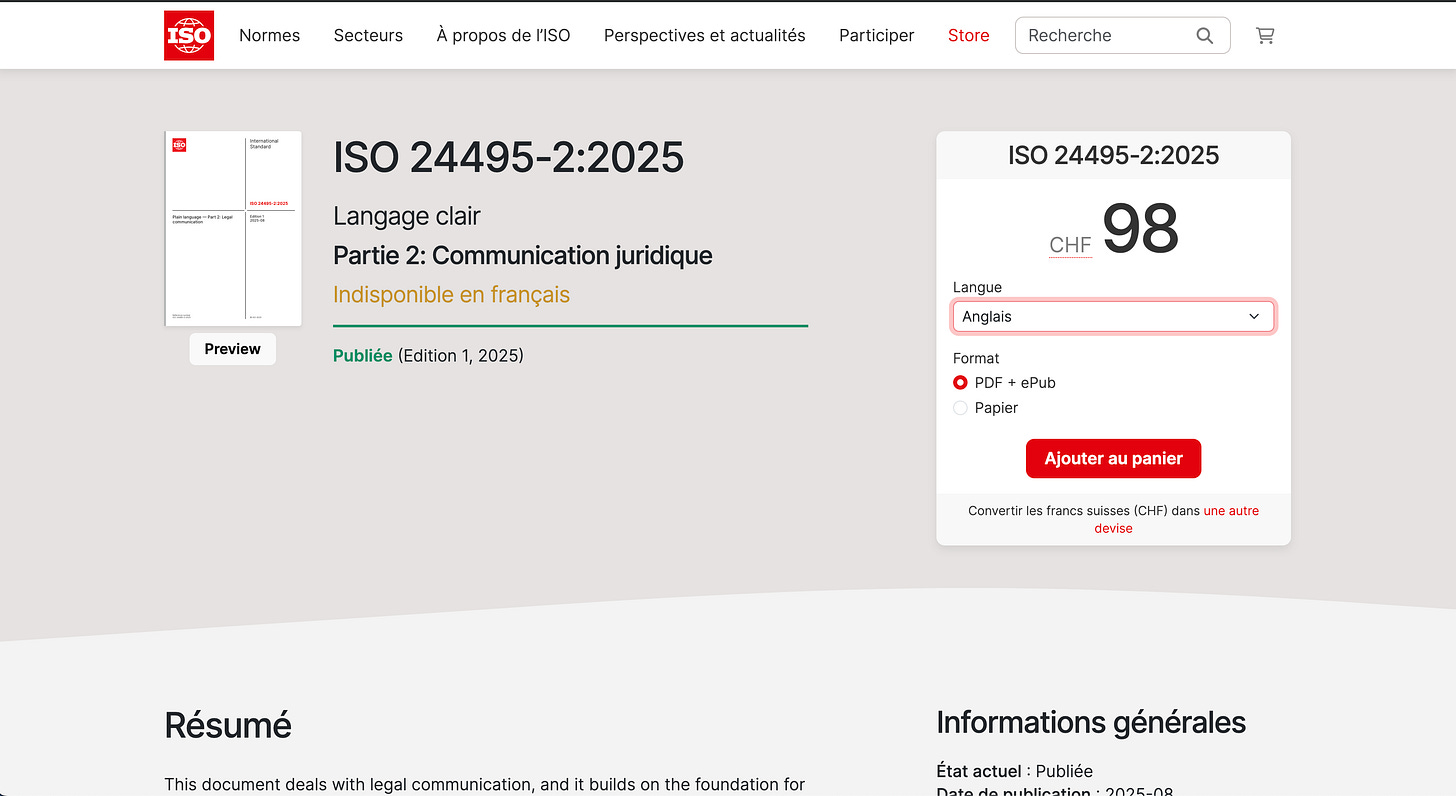Open the À propos de l'ISO menu

coord(503,35)
